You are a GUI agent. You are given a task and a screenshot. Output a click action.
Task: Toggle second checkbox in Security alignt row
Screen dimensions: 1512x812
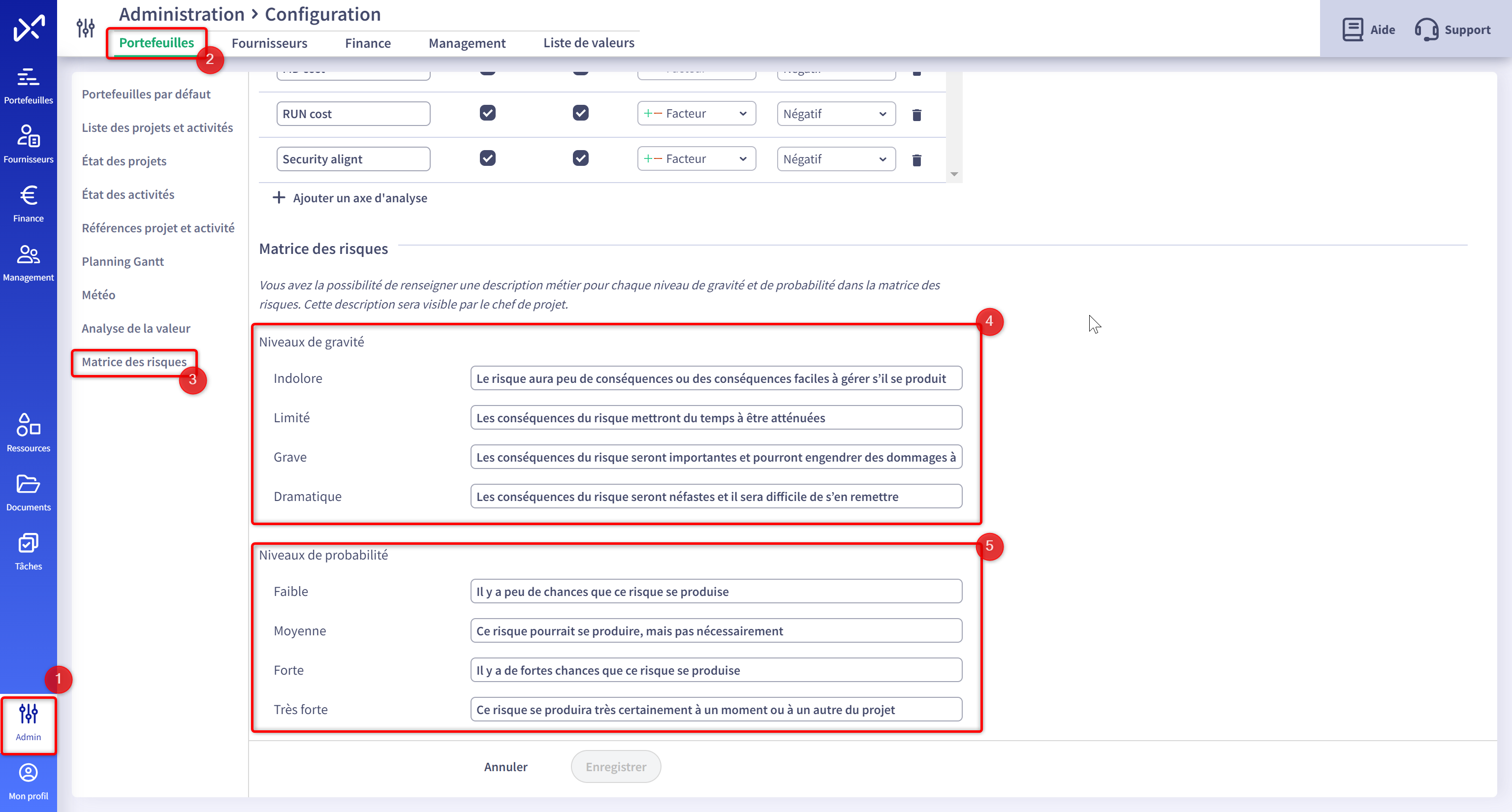581,158
